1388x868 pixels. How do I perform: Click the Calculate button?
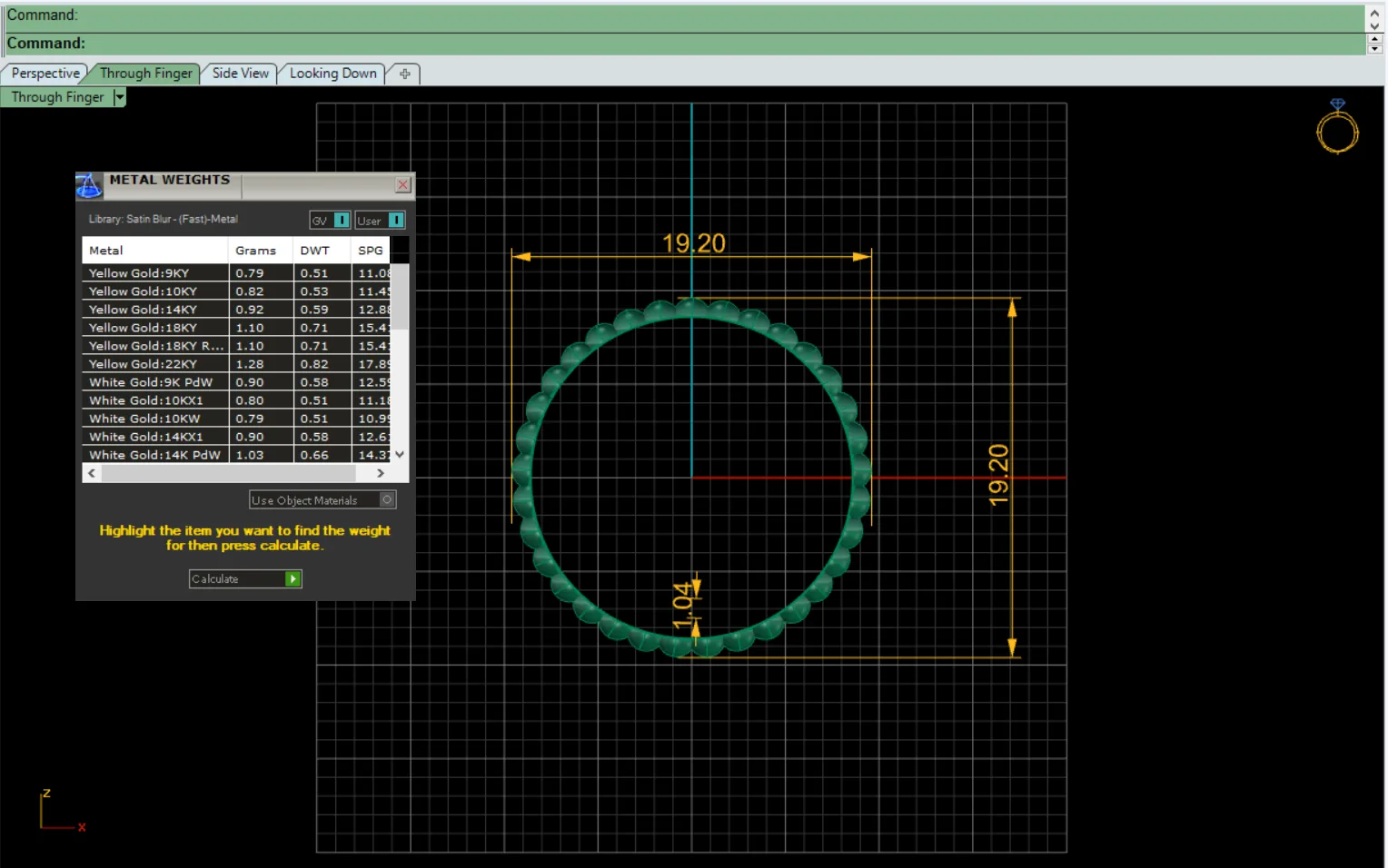coord(245,579)
